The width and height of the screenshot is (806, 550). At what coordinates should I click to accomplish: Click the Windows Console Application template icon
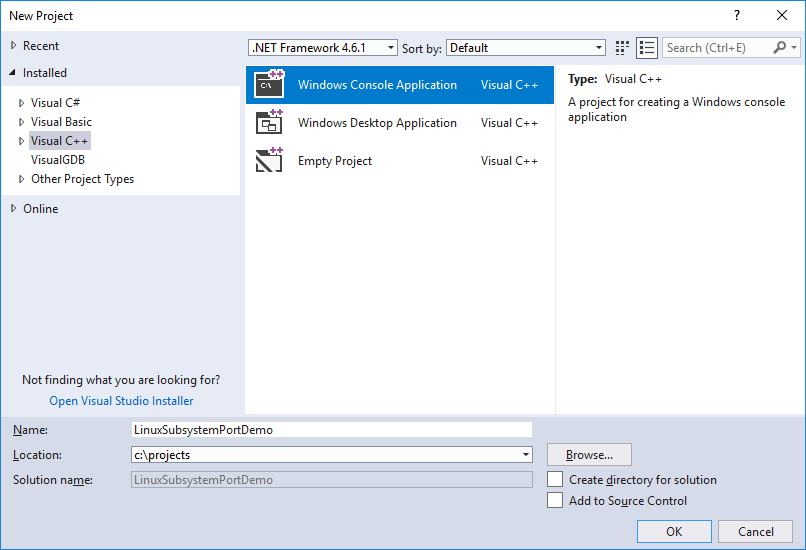point(269,84)
